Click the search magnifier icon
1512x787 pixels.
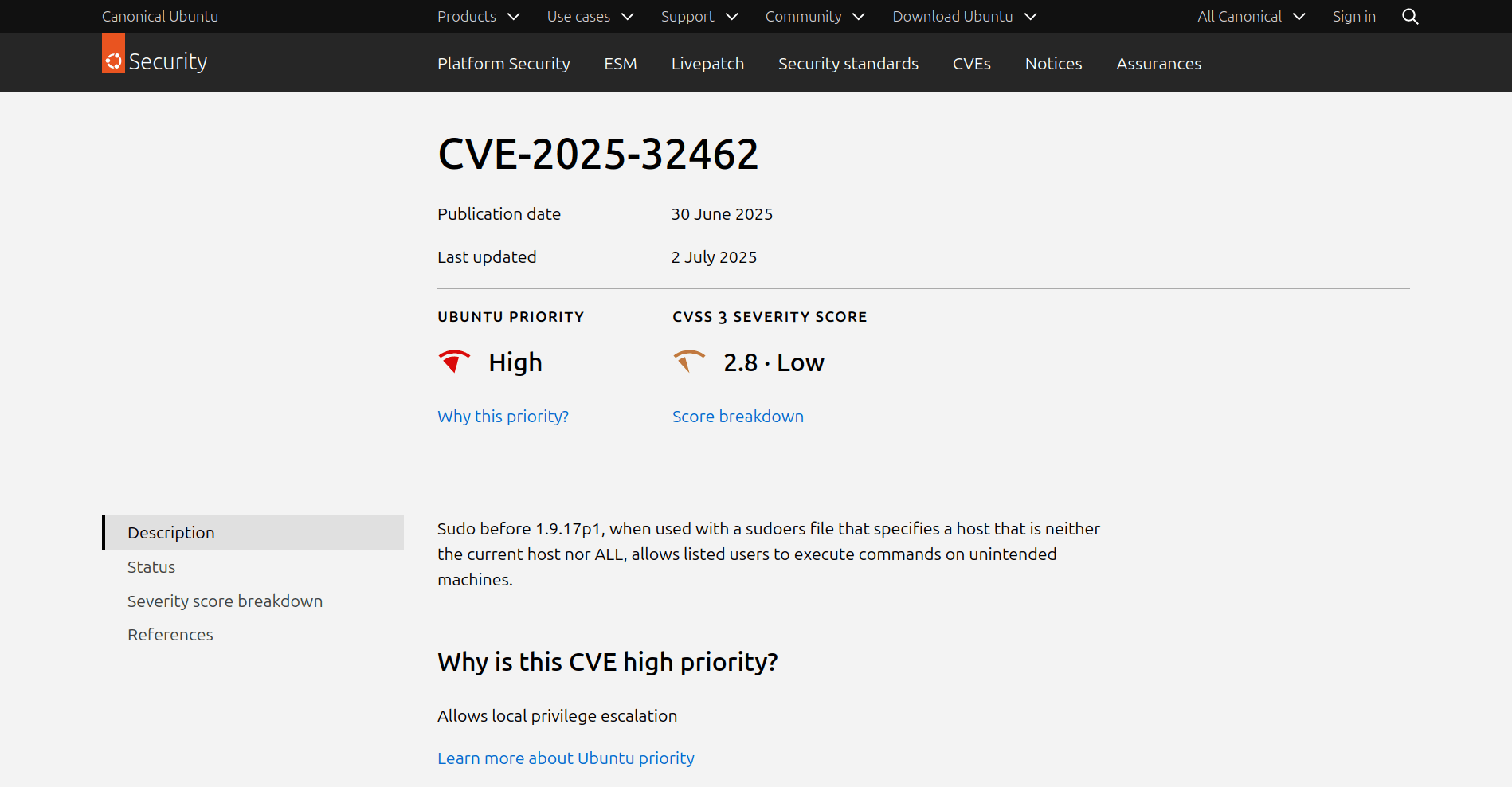[1409, 17]
